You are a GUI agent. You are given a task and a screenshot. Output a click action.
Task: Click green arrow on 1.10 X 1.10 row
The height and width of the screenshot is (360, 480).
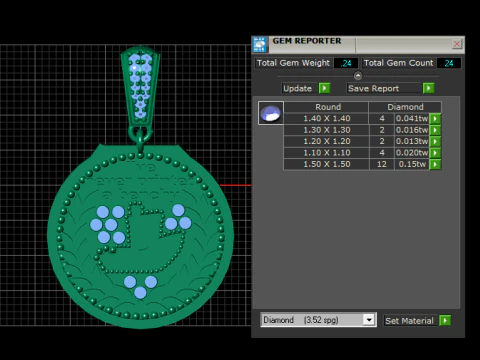[435, 153]
